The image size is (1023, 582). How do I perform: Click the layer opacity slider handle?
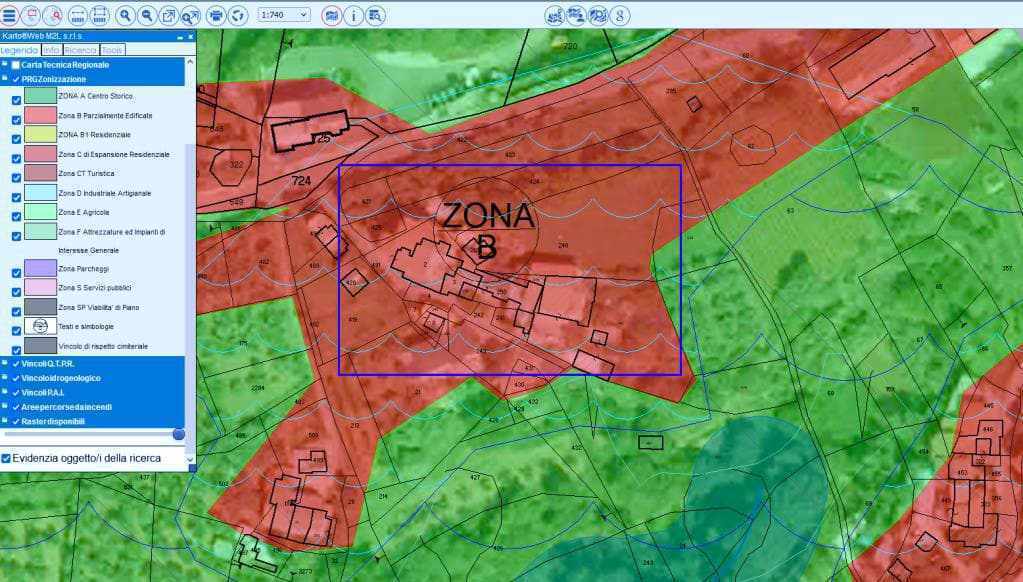[179, 434]
